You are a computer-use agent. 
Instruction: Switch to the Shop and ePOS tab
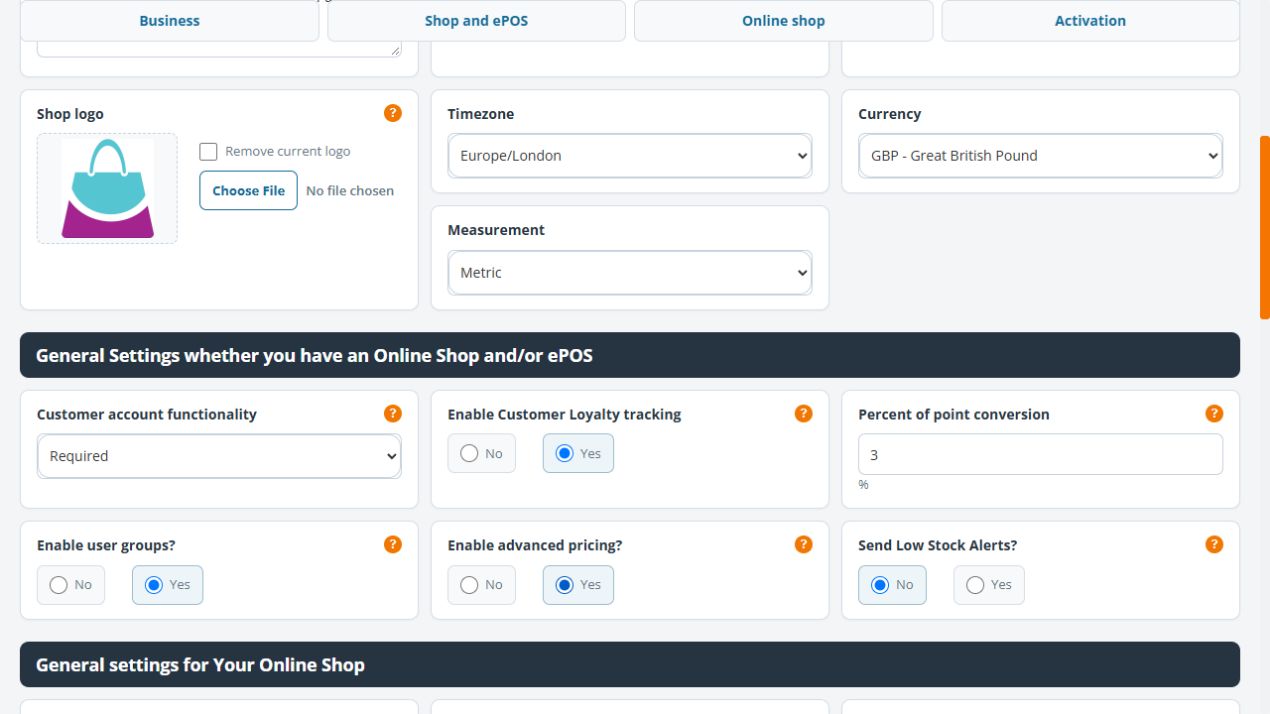[x=476, y=21]
